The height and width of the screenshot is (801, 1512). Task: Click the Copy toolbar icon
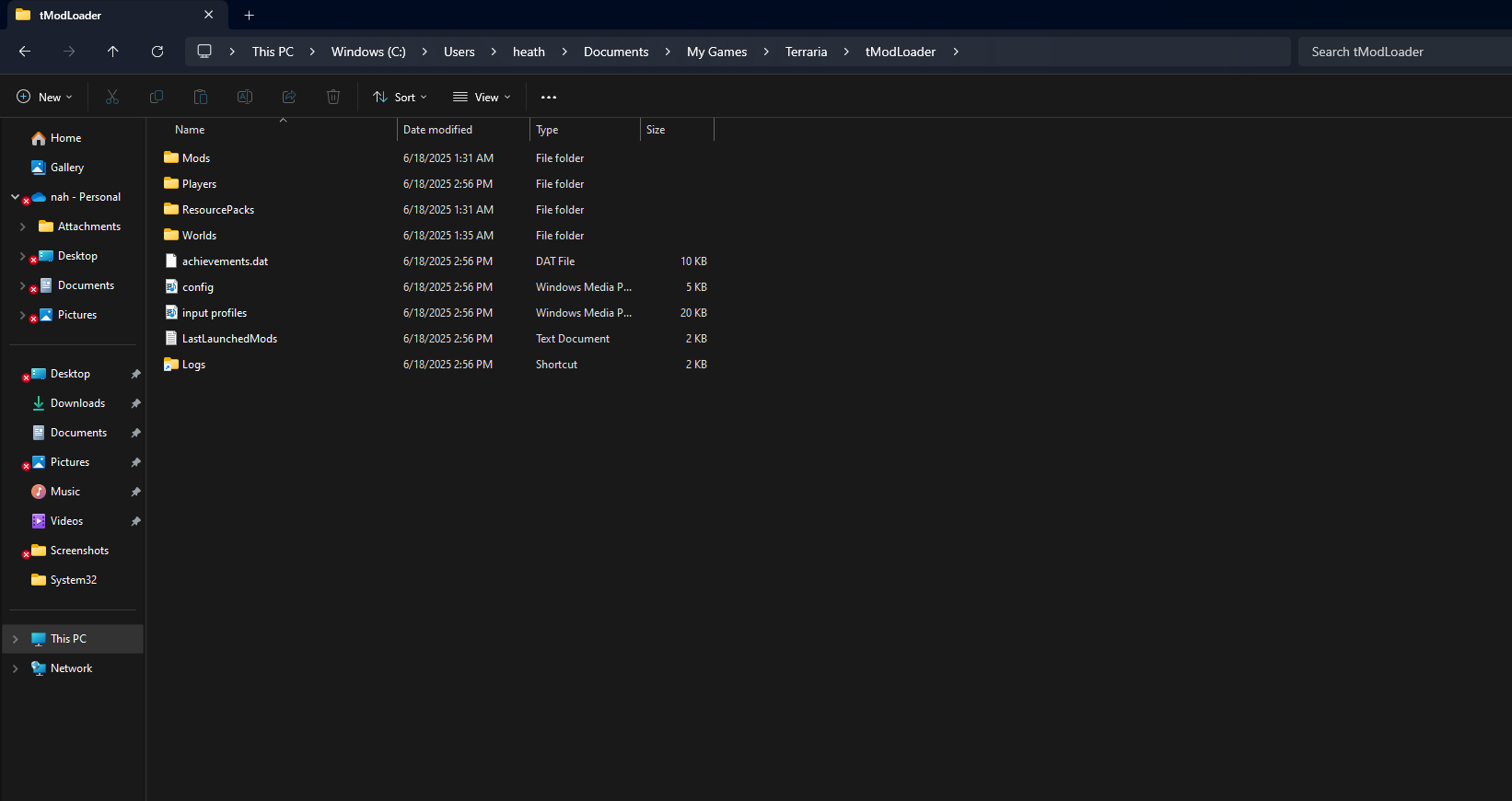157,97
